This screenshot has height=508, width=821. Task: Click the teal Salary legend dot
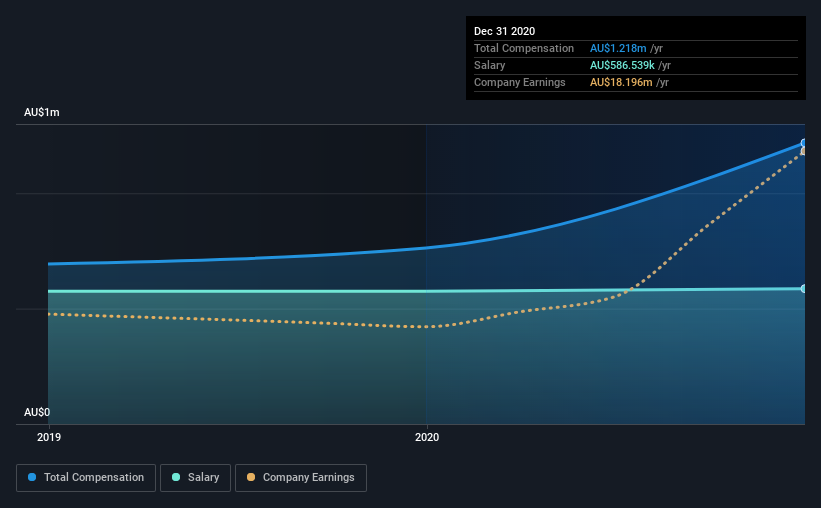point(176,477)
